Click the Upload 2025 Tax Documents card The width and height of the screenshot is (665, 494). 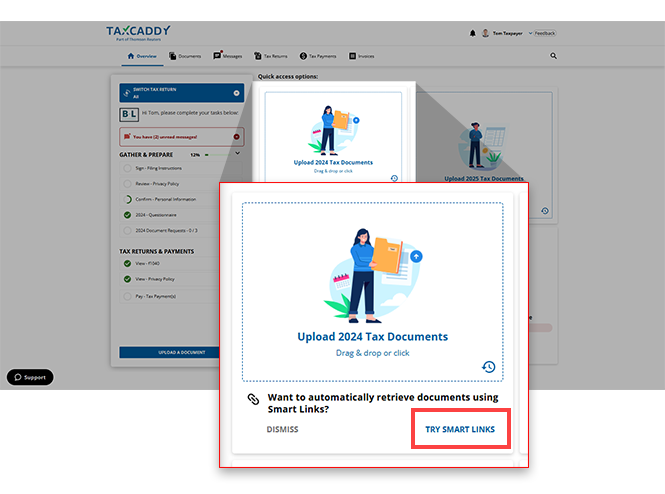pos(484,155)
